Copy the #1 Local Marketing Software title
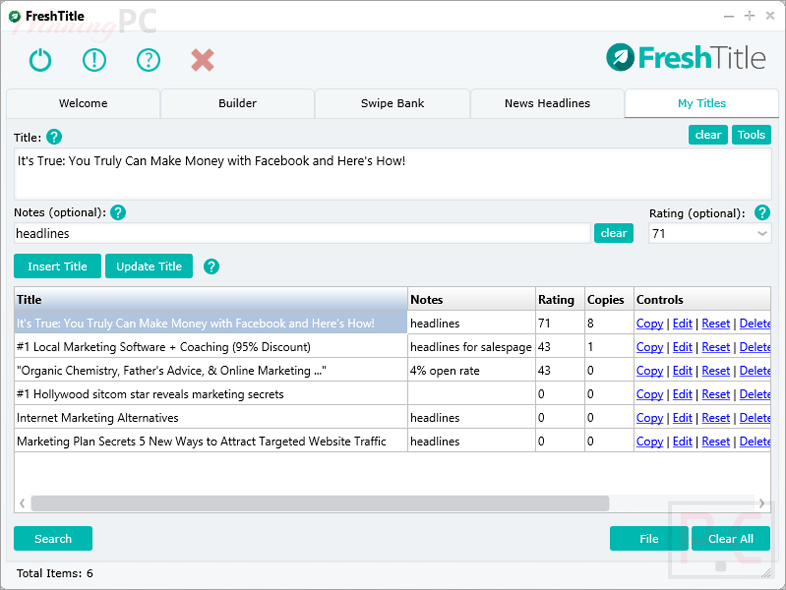This screenshot has width=786, height=590. click(x=650, y=347)
